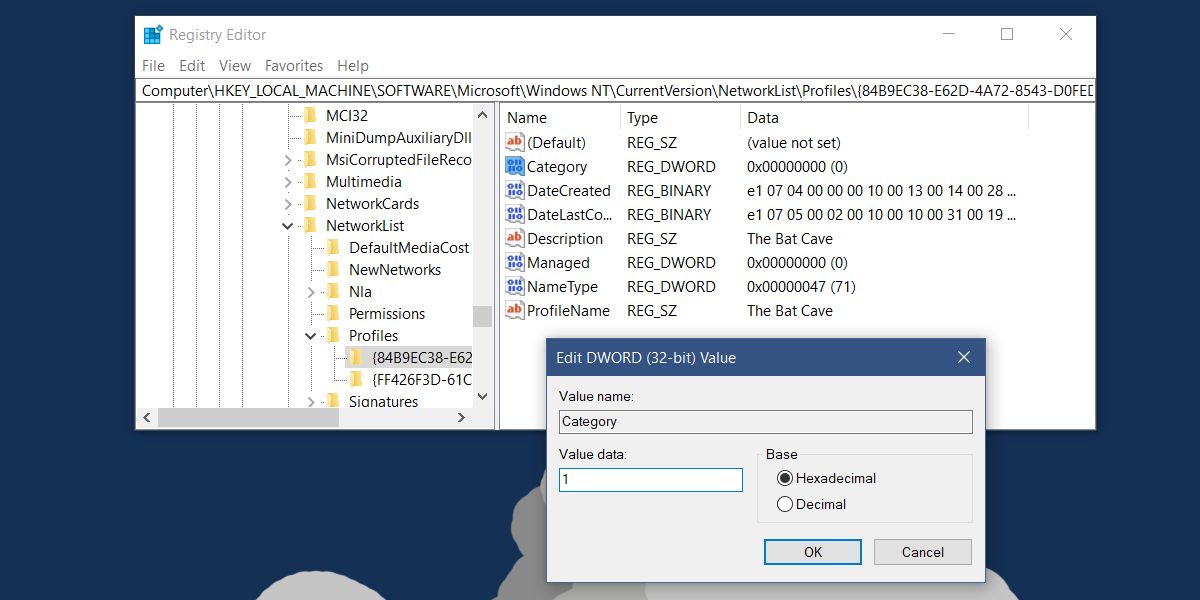Click the Registry Editor app icon in title bar
1200x600 pixels.
pyautogui.click(x=153, y=35)
